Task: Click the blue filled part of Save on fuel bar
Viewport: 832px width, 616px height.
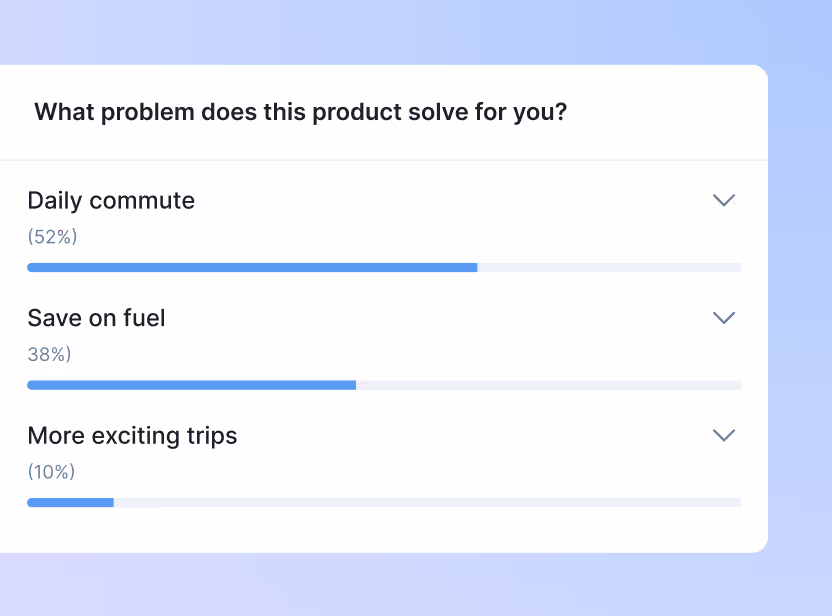Action: 190,385
